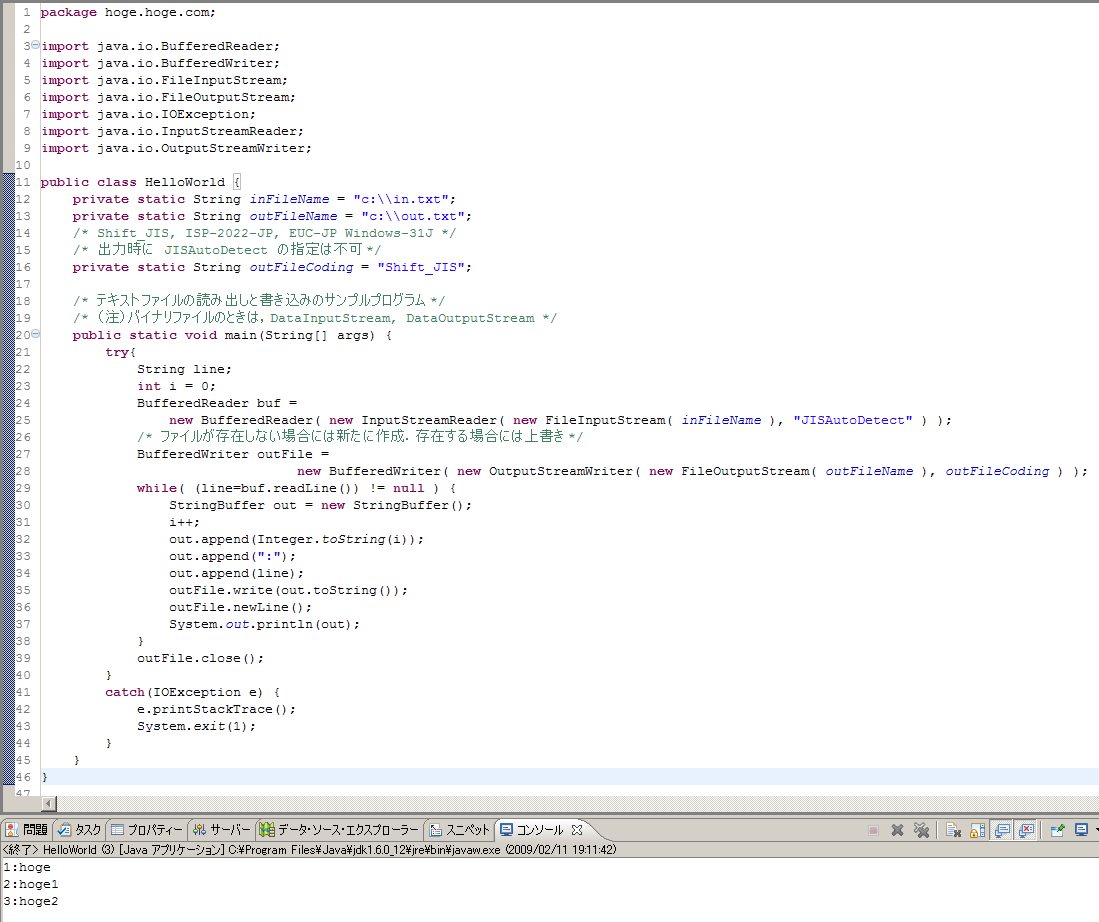
Task: Click the "Shift_JIS" string literal
Action: click(x=421, y=267)
